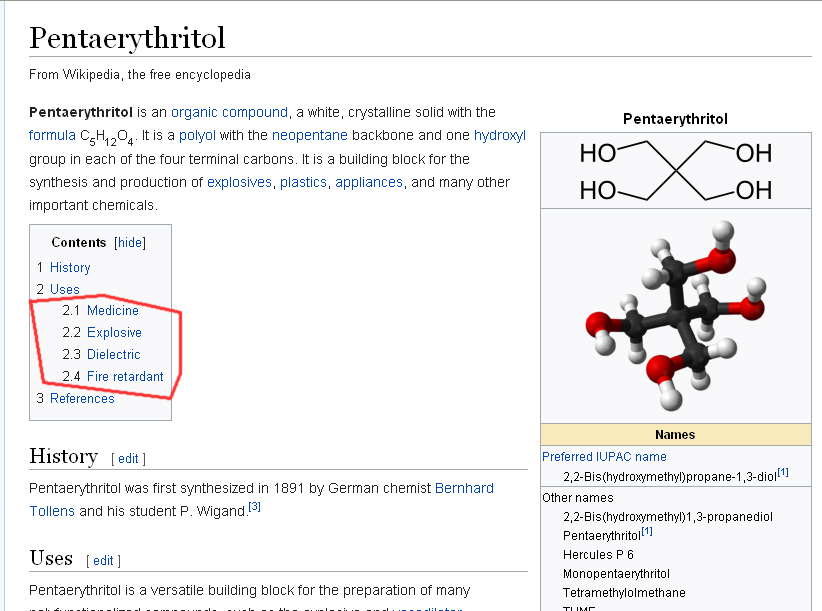Visit the neopentane link
822x611 pixels.
click(309, 135)
